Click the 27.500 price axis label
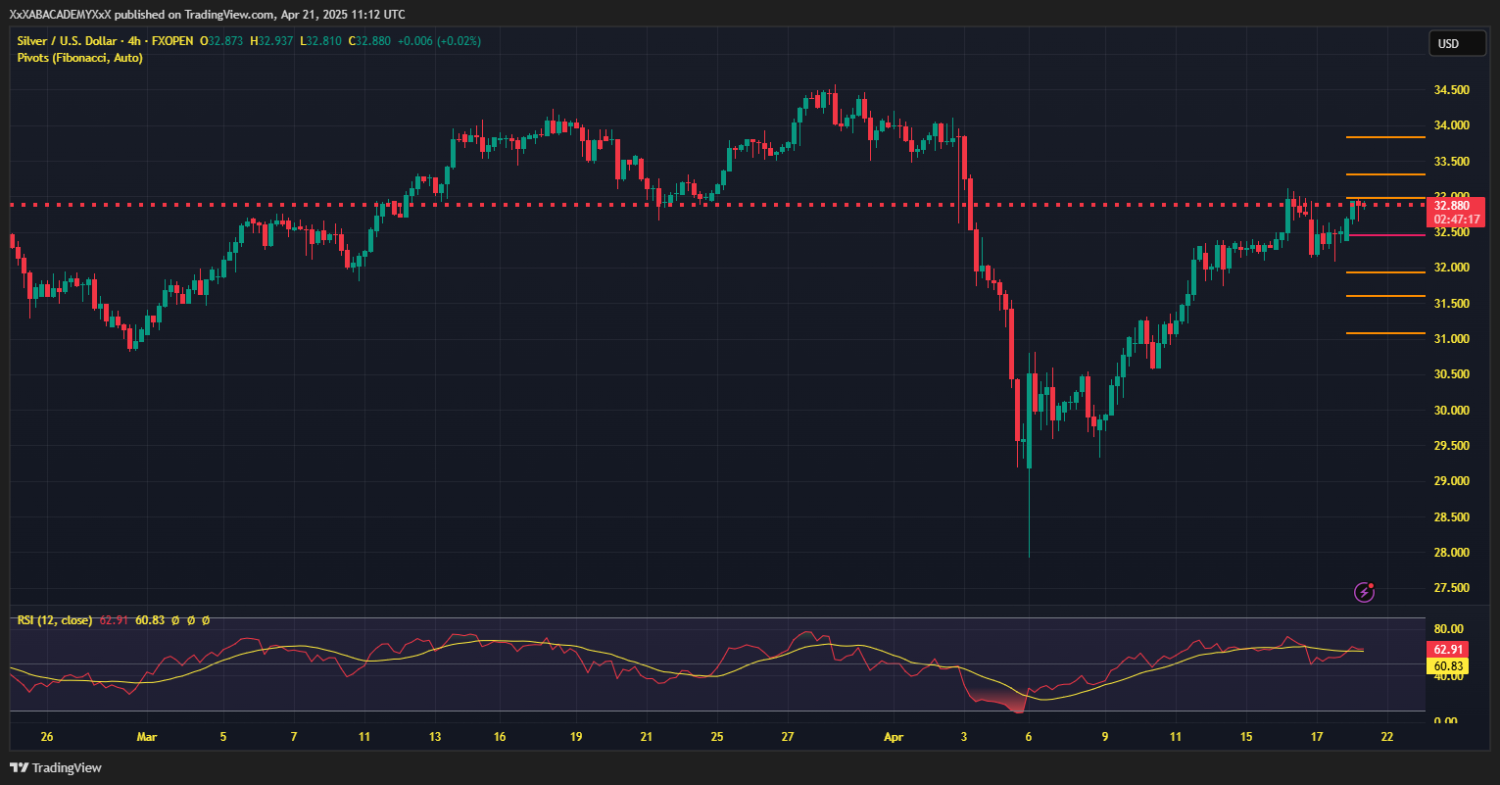The height and width of the screenshot is (785, 1500). click(1452, 588)
